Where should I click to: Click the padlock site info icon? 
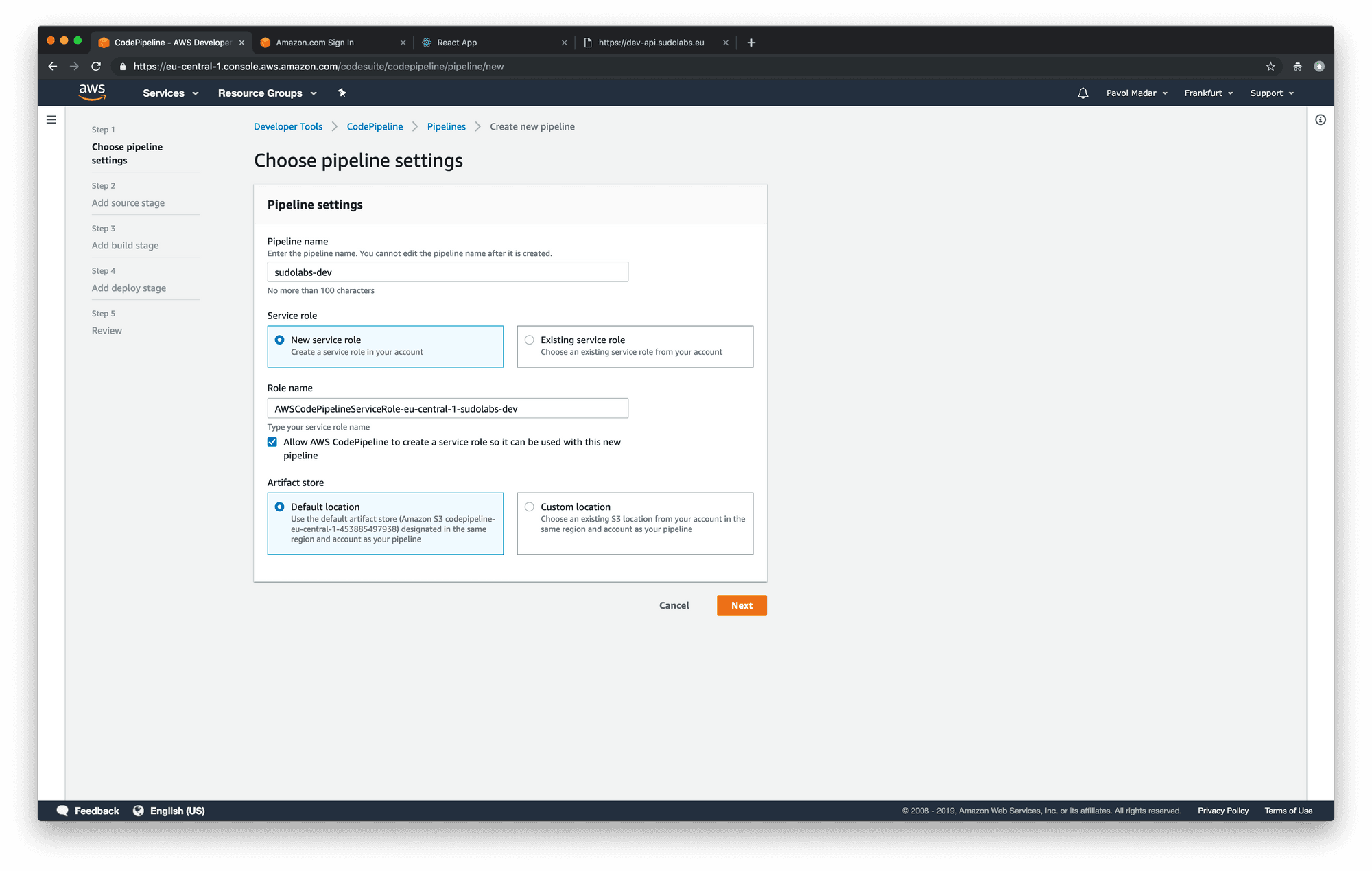click(x=123, y=67)
